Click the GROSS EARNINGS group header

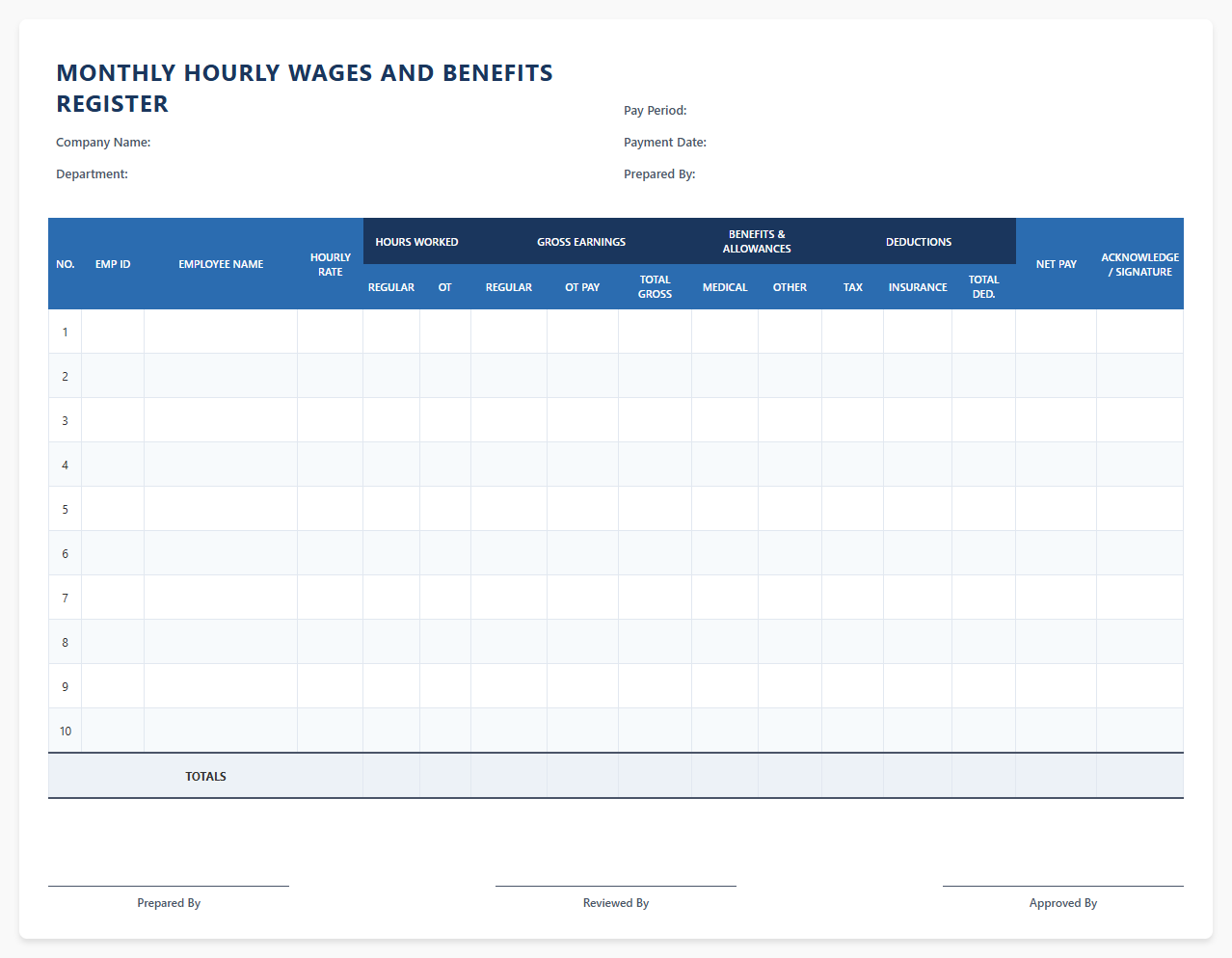click(x=581, y=242)
